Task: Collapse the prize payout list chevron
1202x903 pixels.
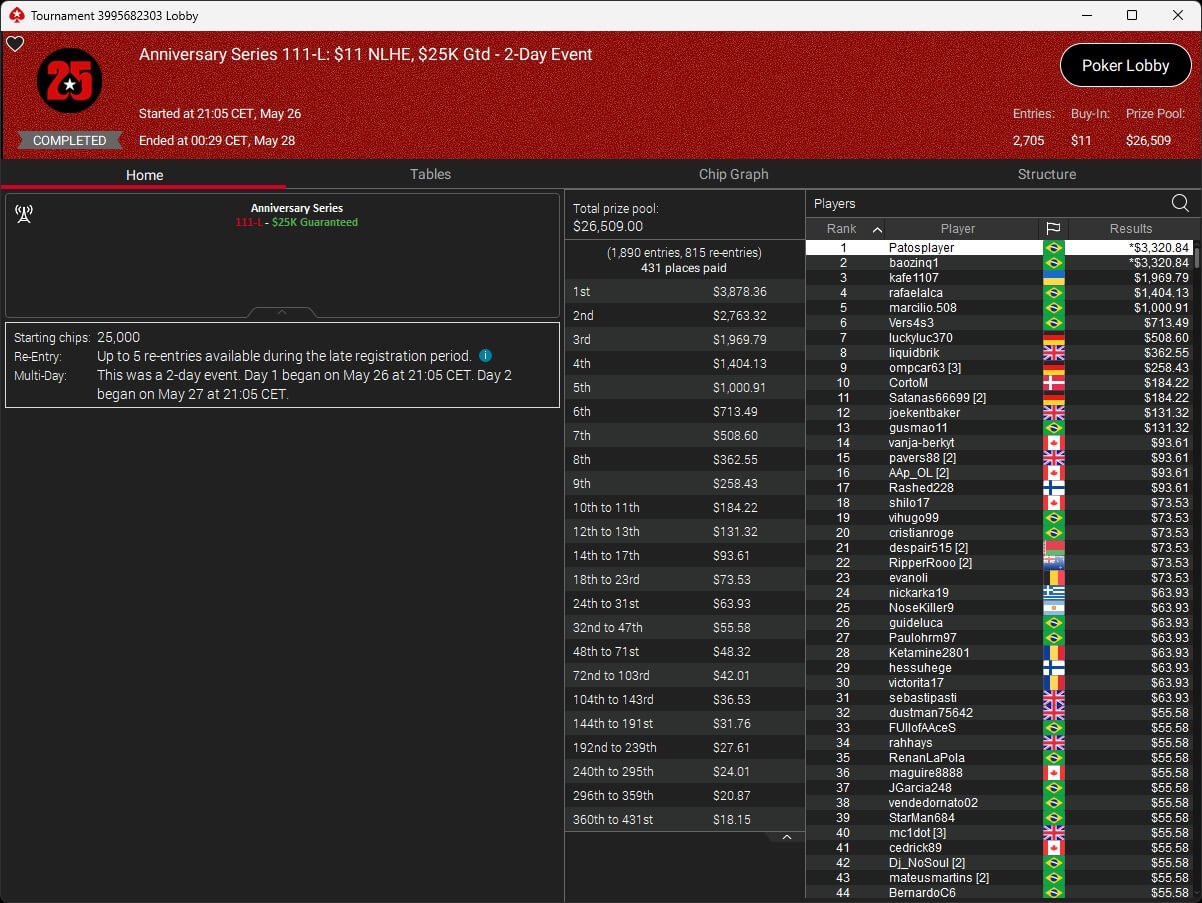Action: click(x=786, y=837)
